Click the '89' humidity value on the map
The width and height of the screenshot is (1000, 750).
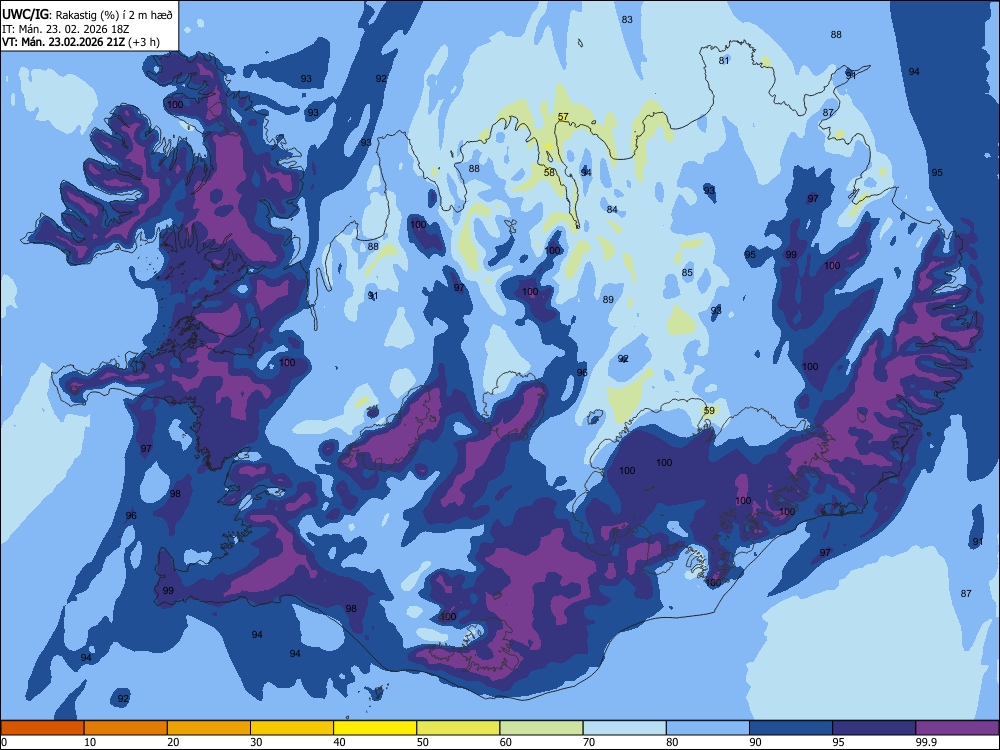tap(608, 299)
